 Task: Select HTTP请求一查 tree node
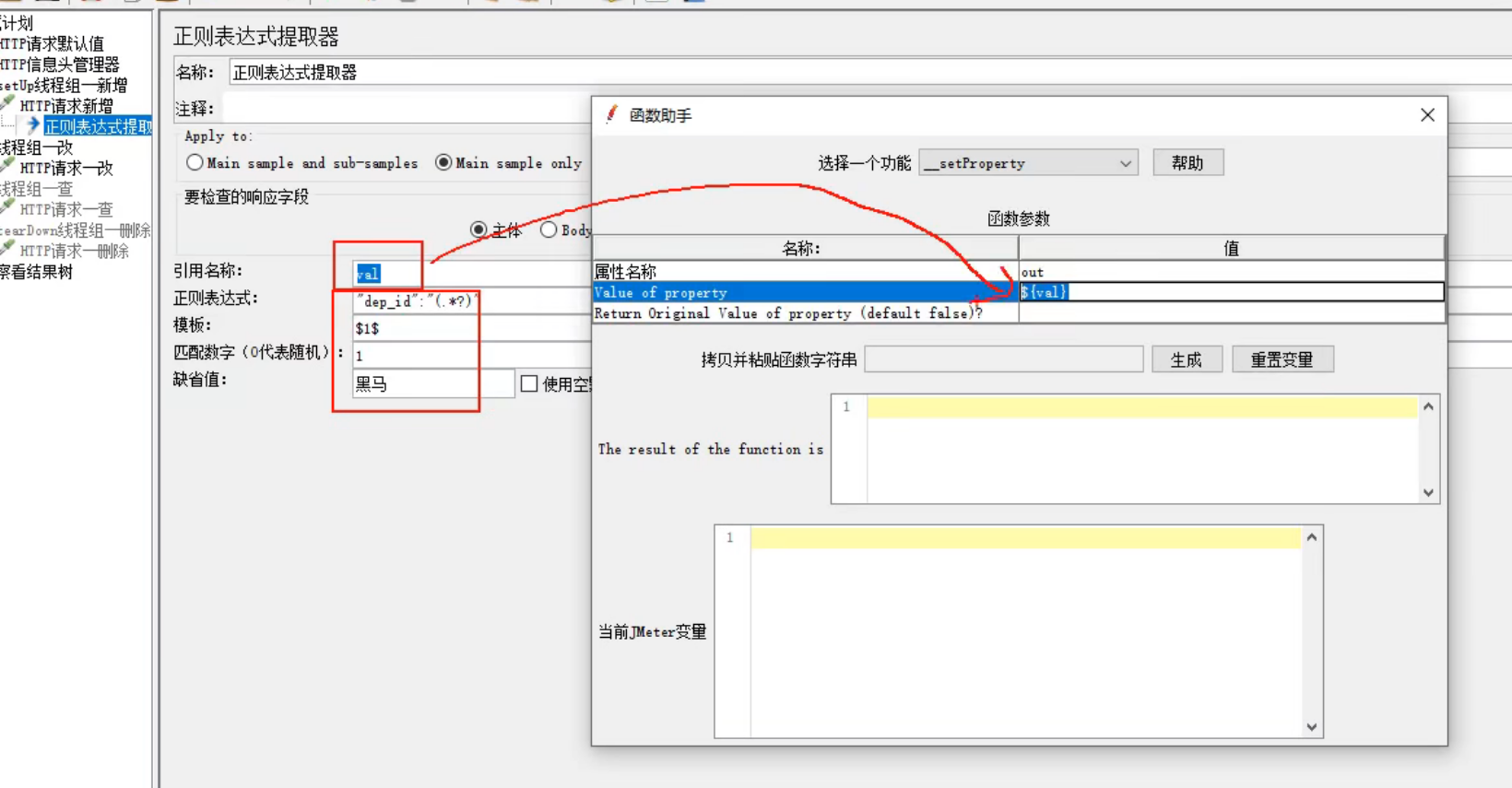coord(66,209)
